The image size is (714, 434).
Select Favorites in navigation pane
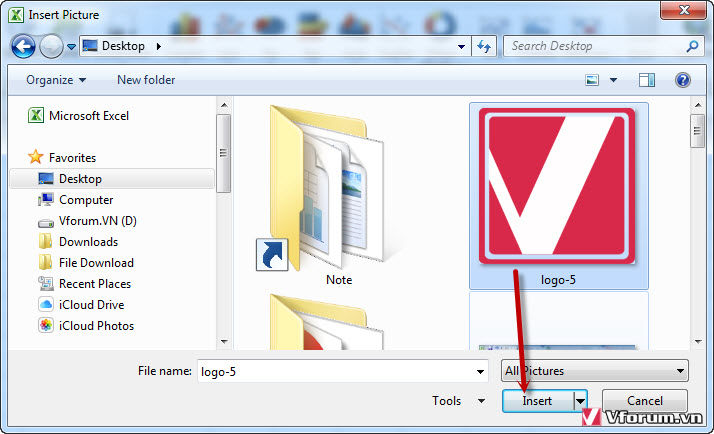72,158
